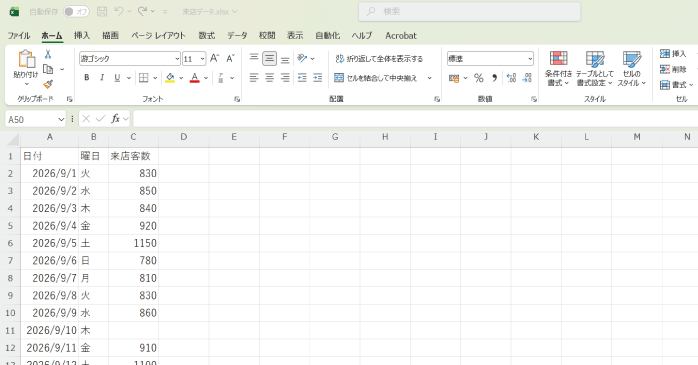Apply Comma Style number format
The height and width of the screenshot is (365, 698).
pos(494,78)
